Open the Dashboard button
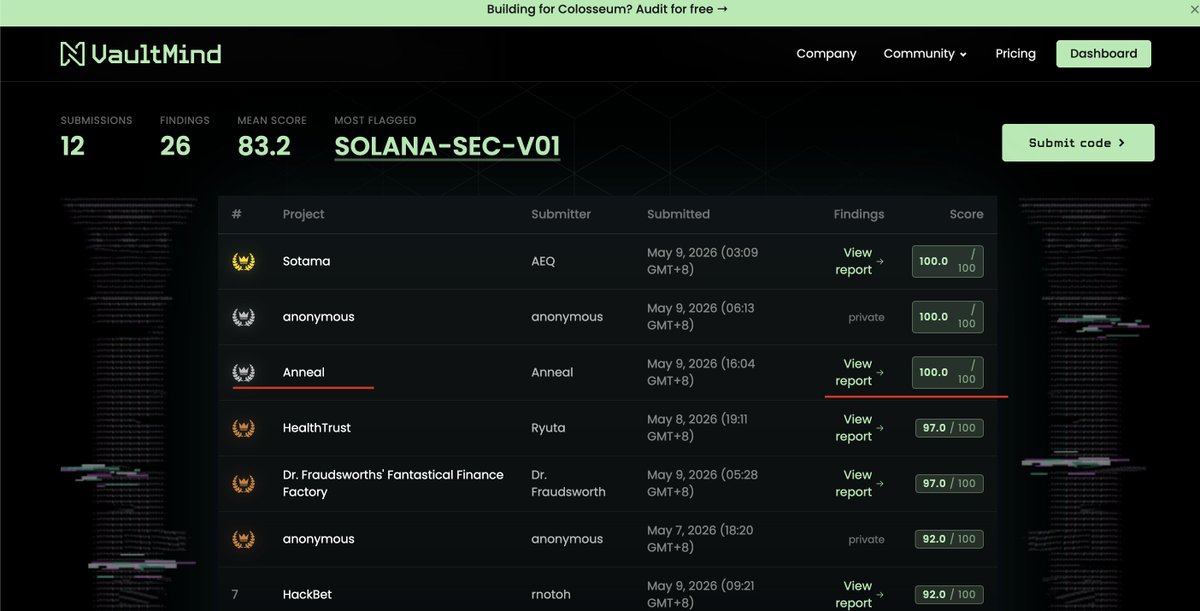1200x611 pixels. point(1103,54)
